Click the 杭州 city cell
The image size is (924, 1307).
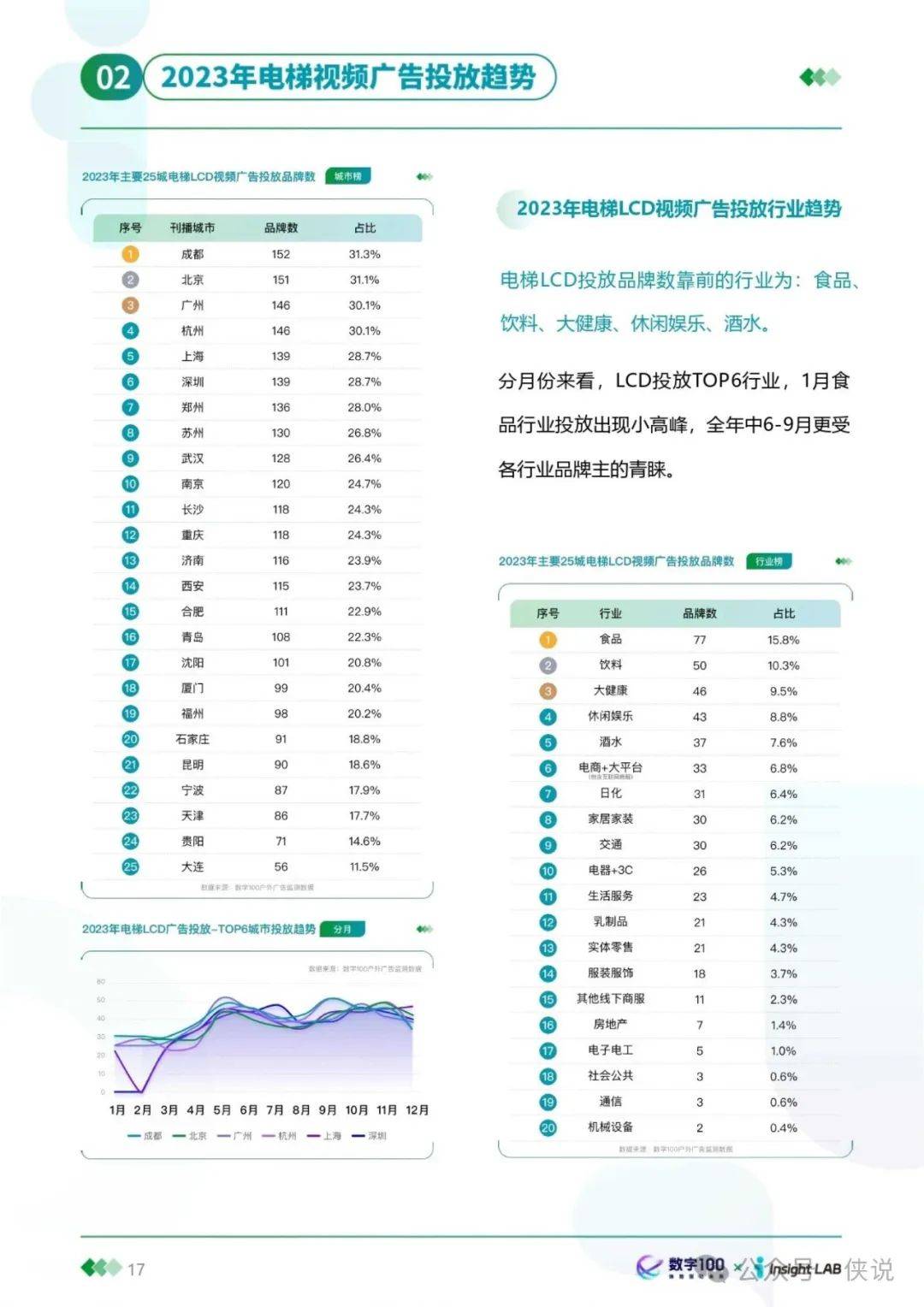(x=192, y=331)
